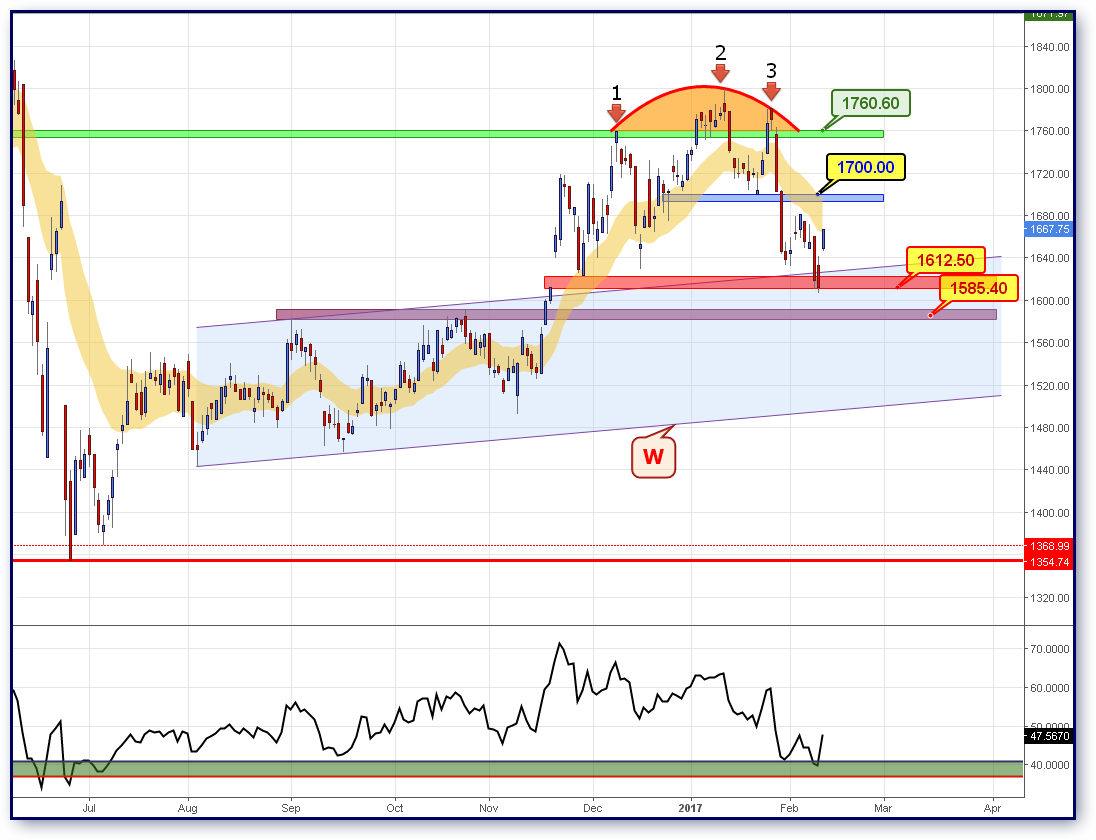
Task: Click the red arrow under peak number 3
Action: (771, 90)
